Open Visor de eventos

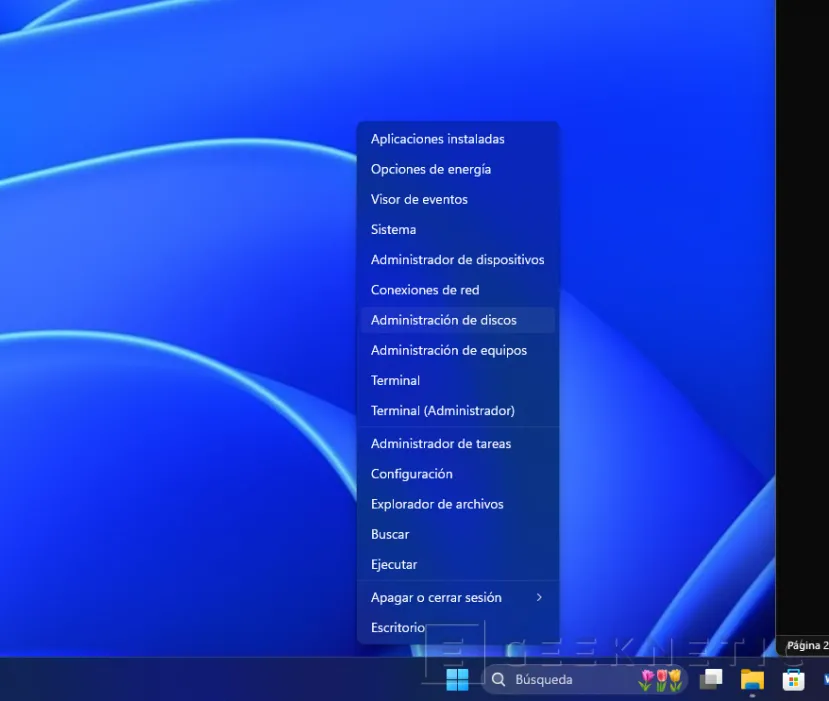click(419, 199)
